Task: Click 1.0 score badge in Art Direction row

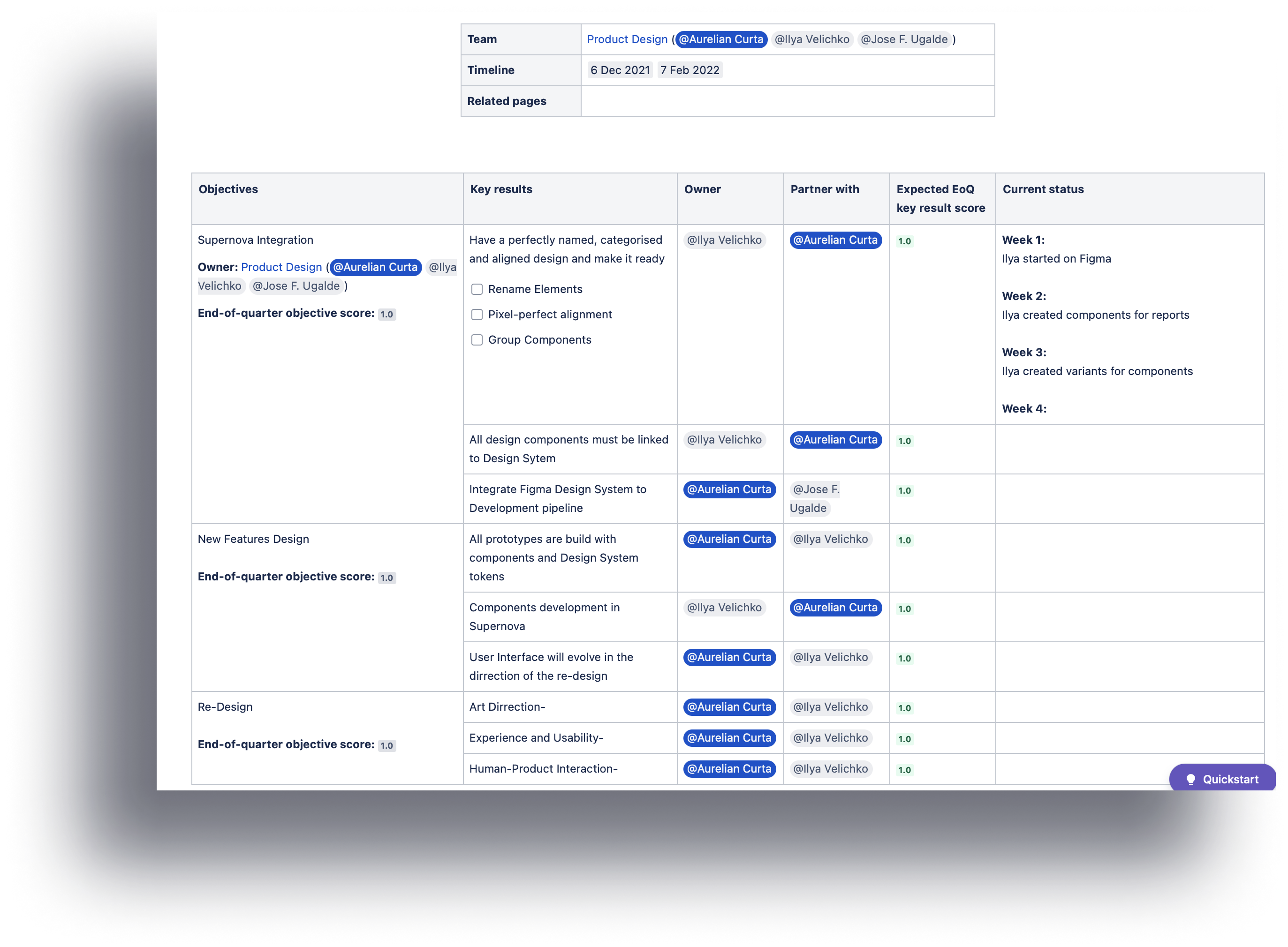Action: [904, 708]
